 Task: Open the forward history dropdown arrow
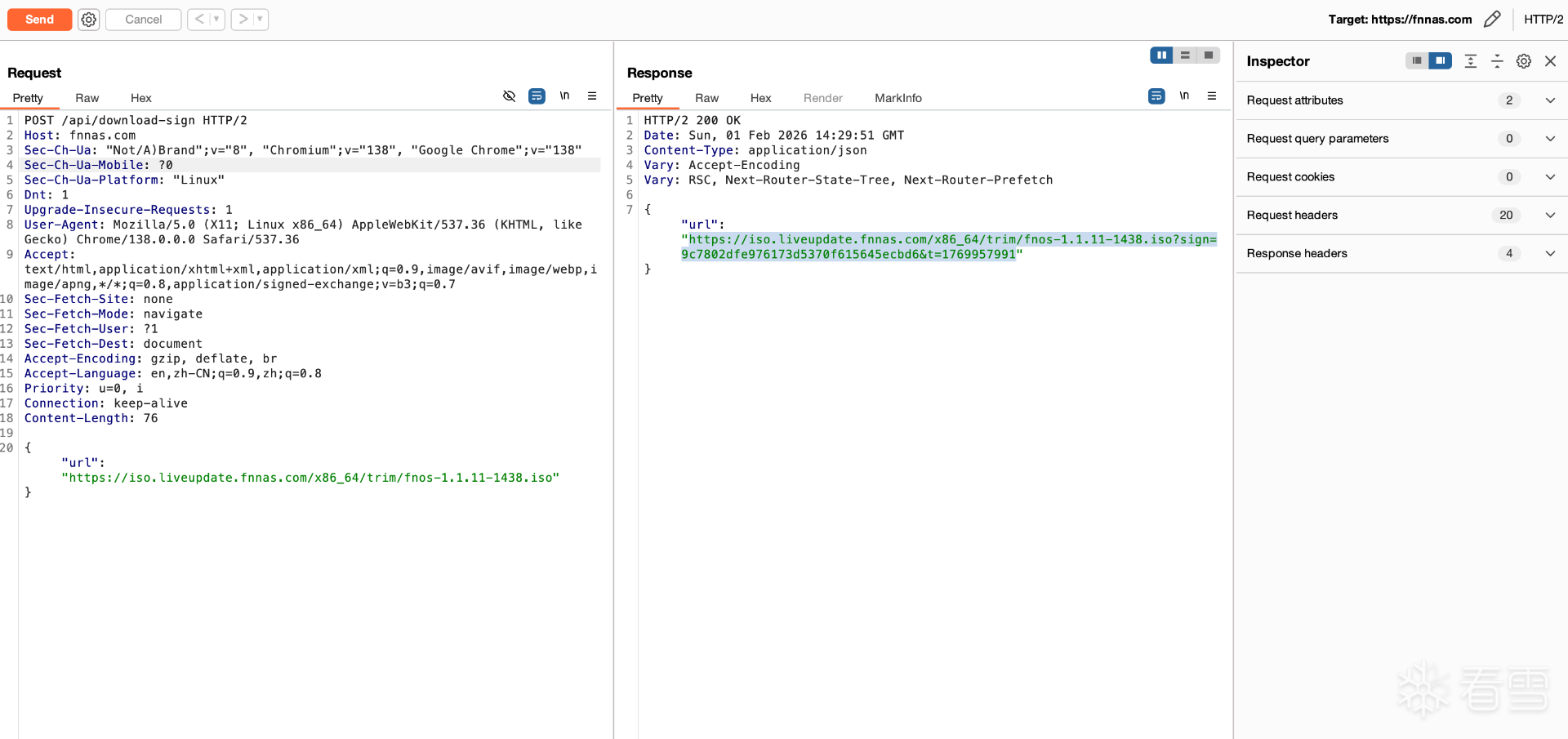click(x=260, y=20)
